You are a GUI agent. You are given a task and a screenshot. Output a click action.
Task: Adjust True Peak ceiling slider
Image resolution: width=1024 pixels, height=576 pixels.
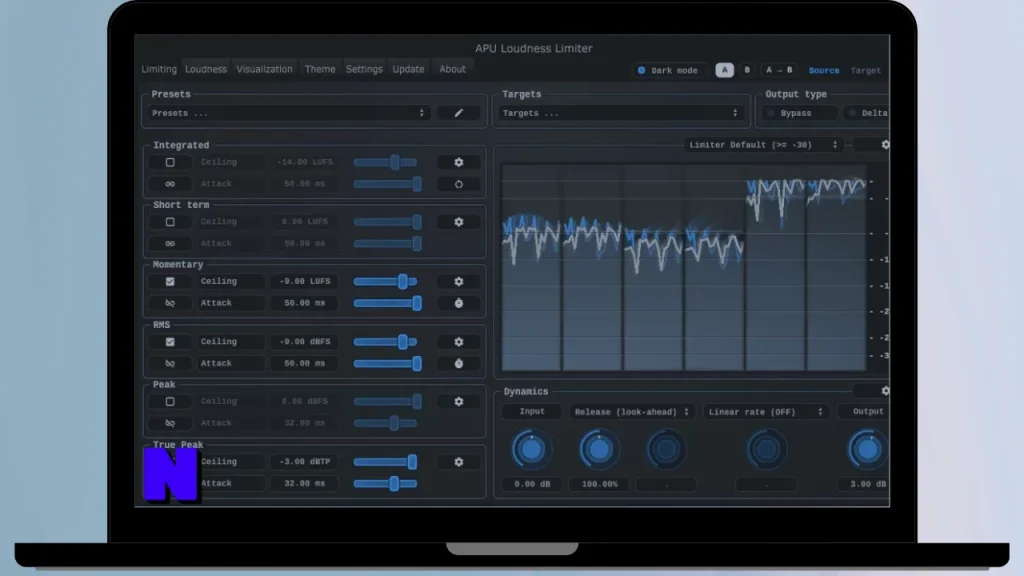coord(385,462)
